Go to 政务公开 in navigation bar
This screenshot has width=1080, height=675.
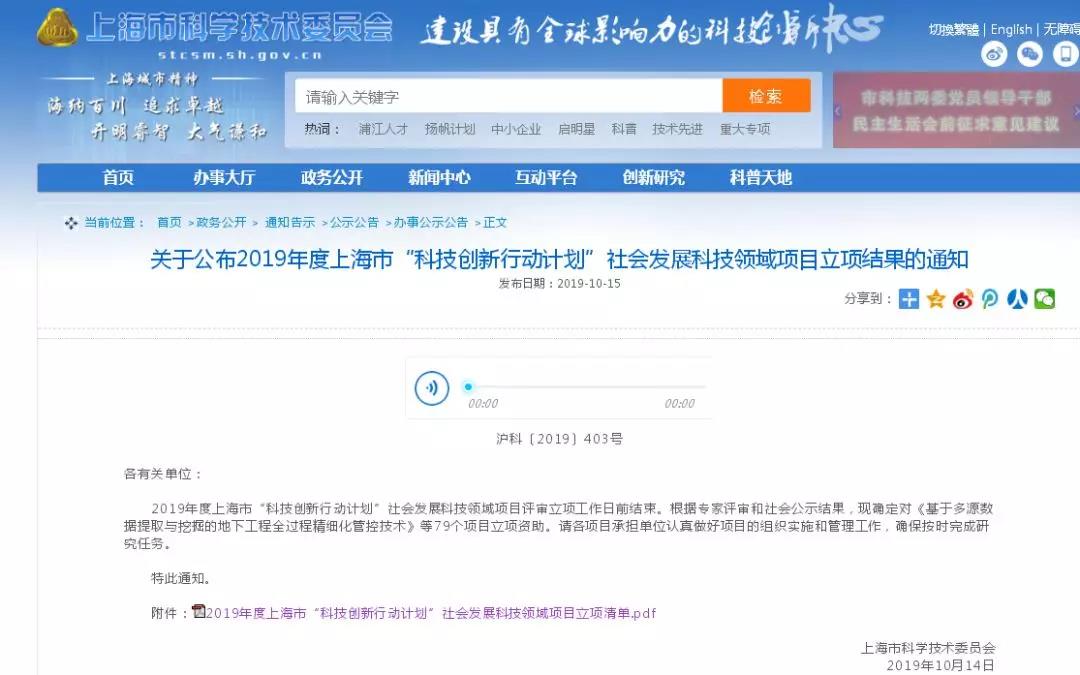pos(332,178)
